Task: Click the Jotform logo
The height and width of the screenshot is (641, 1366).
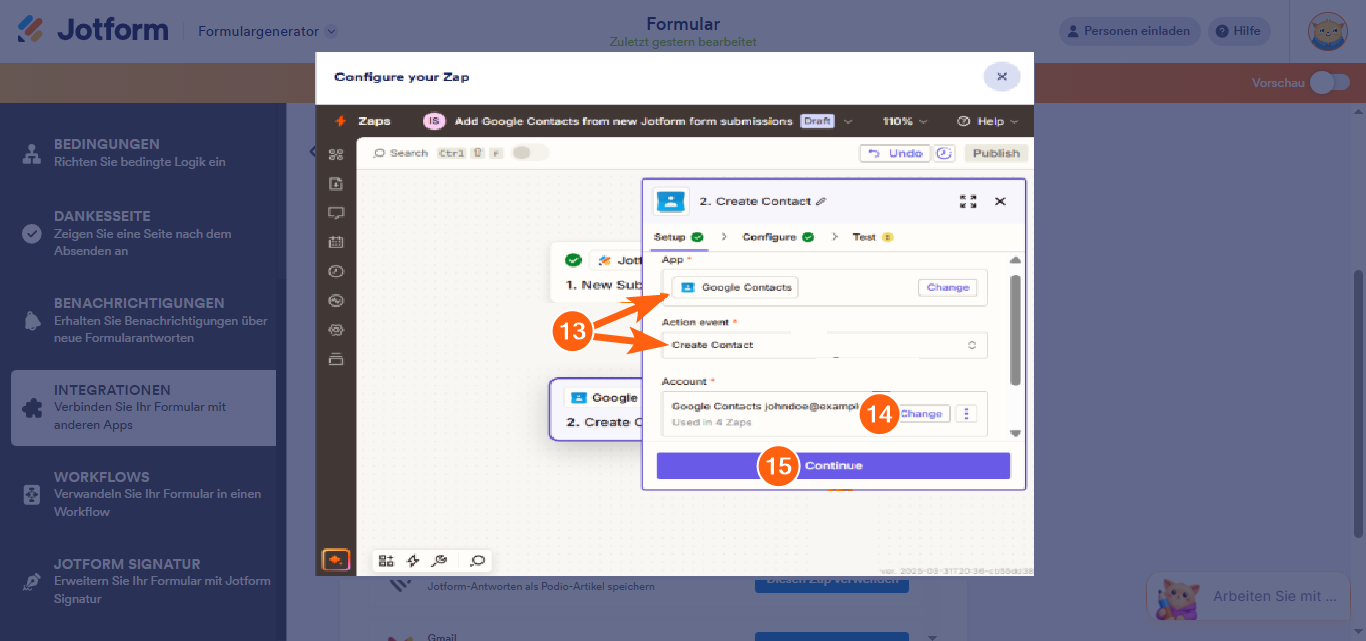Action: coord(92,29)
